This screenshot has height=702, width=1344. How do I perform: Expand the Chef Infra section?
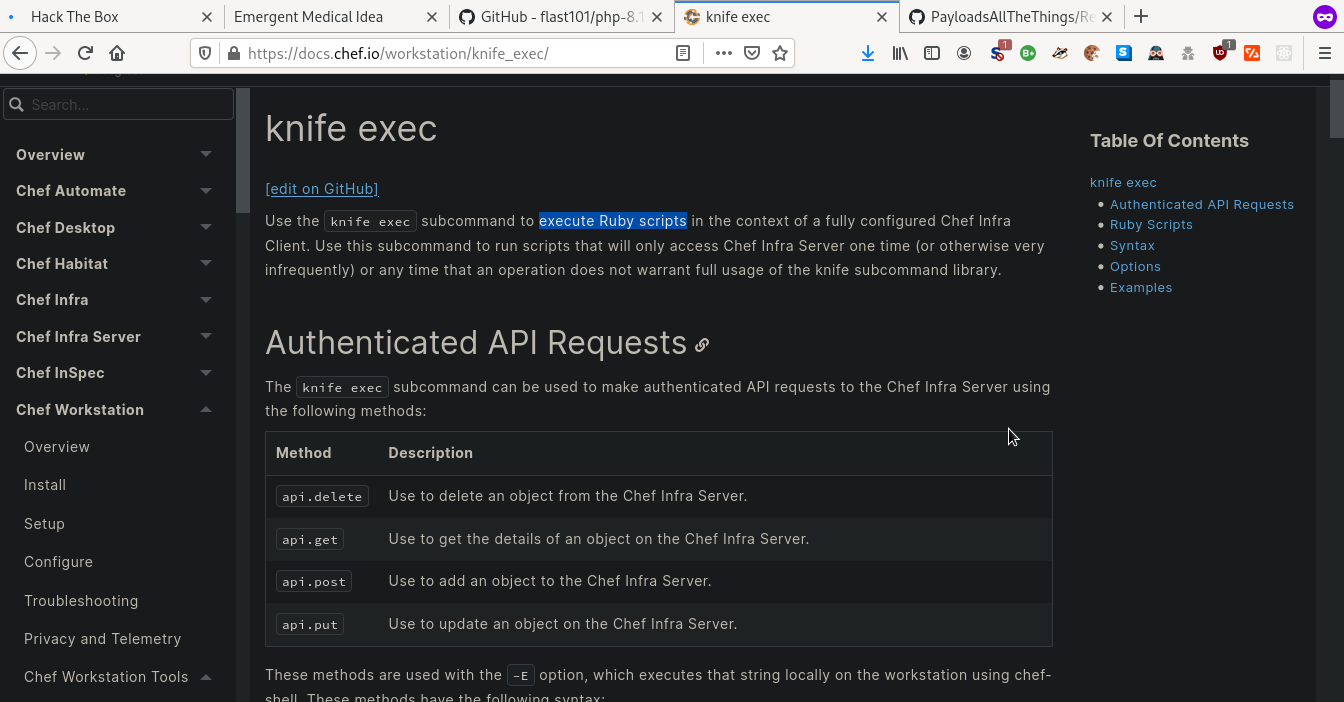point(206,299)
